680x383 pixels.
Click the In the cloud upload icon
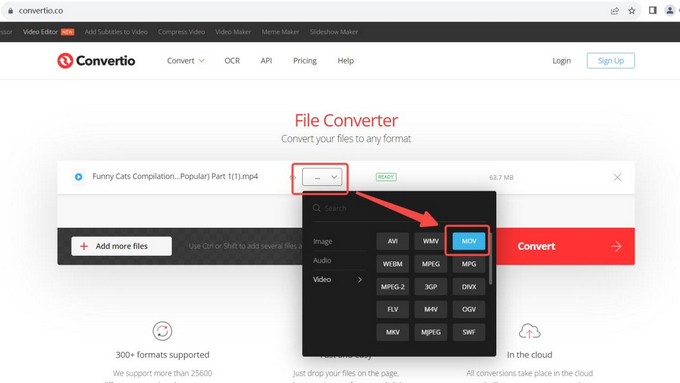click(530, 332)
